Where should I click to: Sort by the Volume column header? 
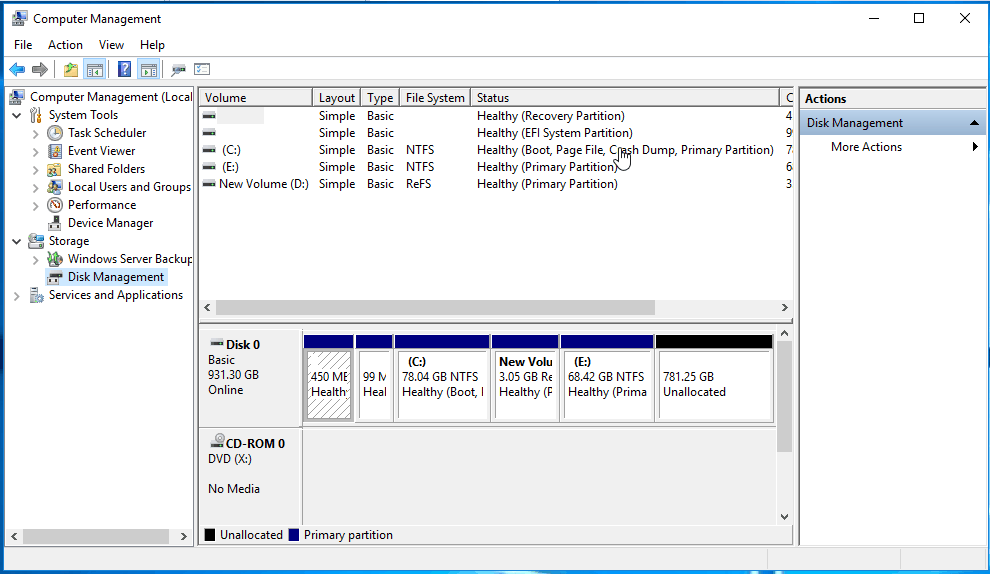pyautogui.click(x=256, y=98)
